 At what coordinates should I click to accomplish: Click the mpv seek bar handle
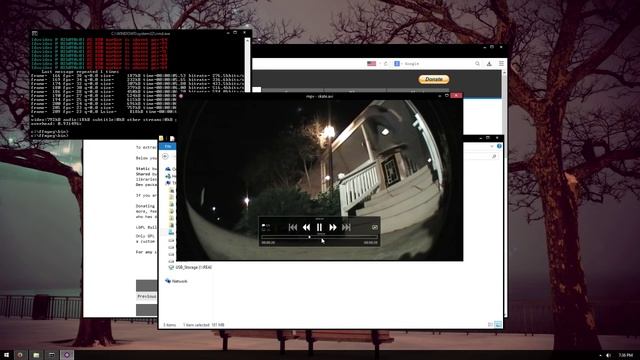click(x=309, y=237)
